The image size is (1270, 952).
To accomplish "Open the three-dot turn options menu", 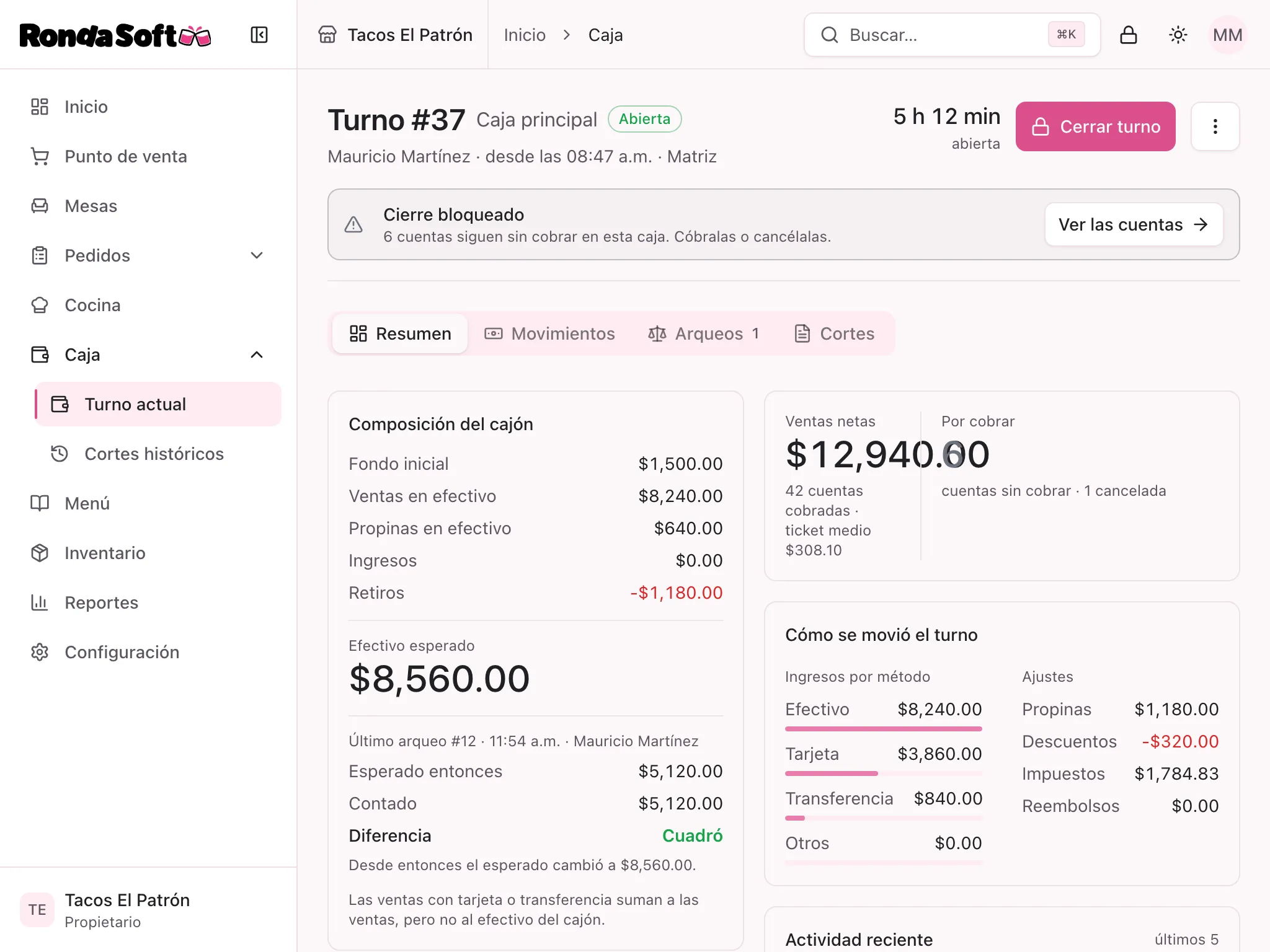I will [x=1215, y=126].
